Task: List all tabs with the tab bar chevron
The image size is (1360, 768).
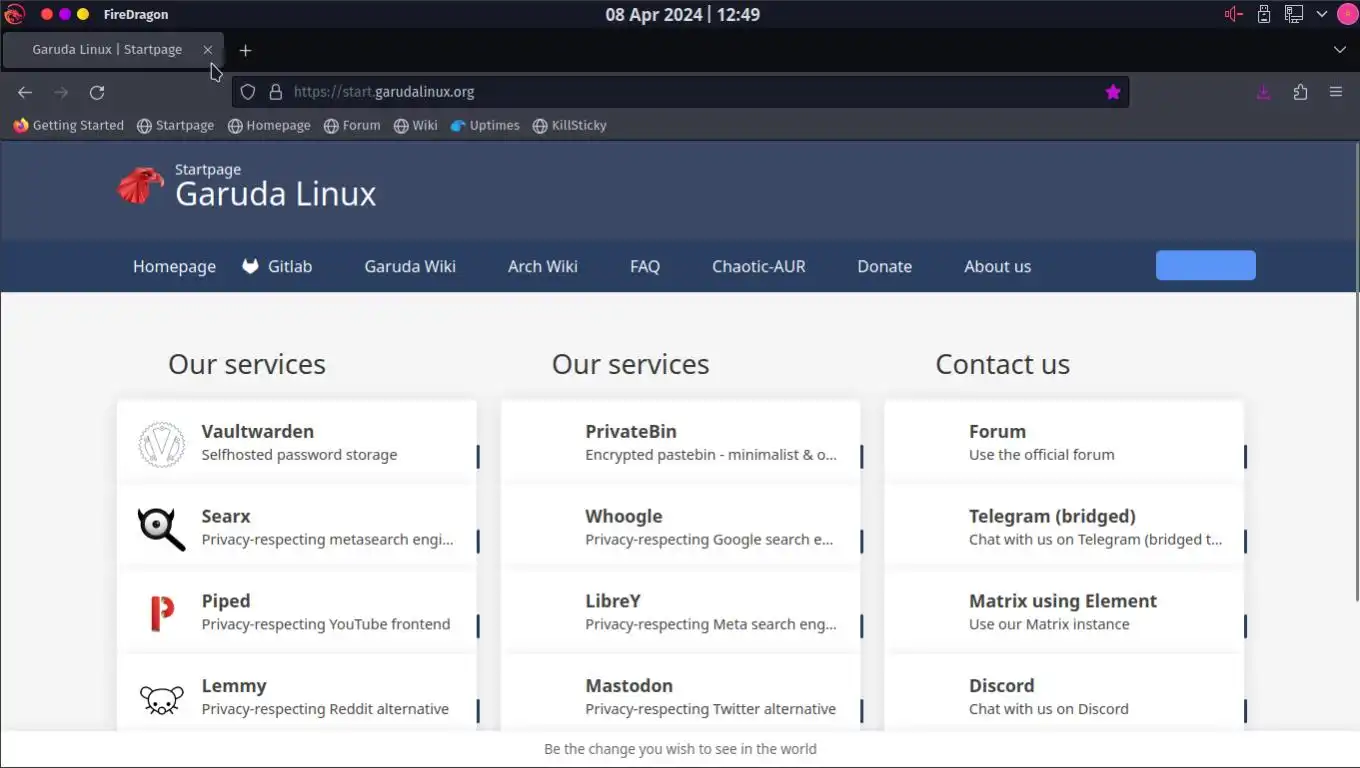Action: tap(1340, 50)
